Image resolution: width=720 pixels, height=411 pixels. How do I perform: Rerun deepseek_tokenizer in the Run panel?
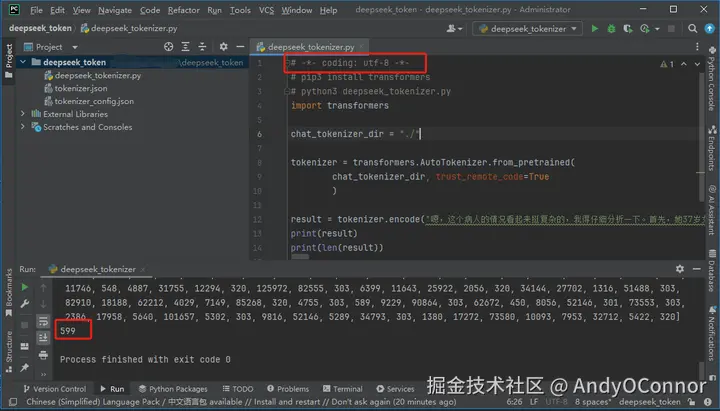(x=25, y=287)
